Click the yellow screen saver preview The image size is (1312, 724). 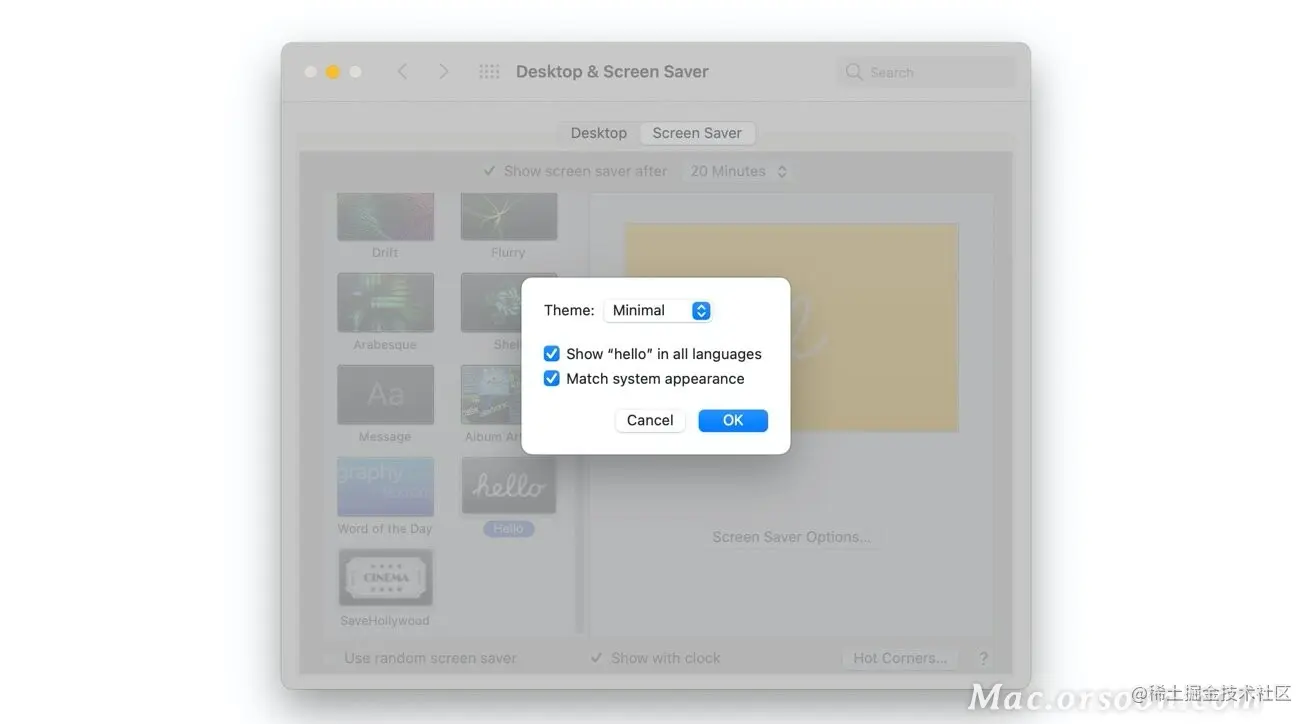[791, 327]
